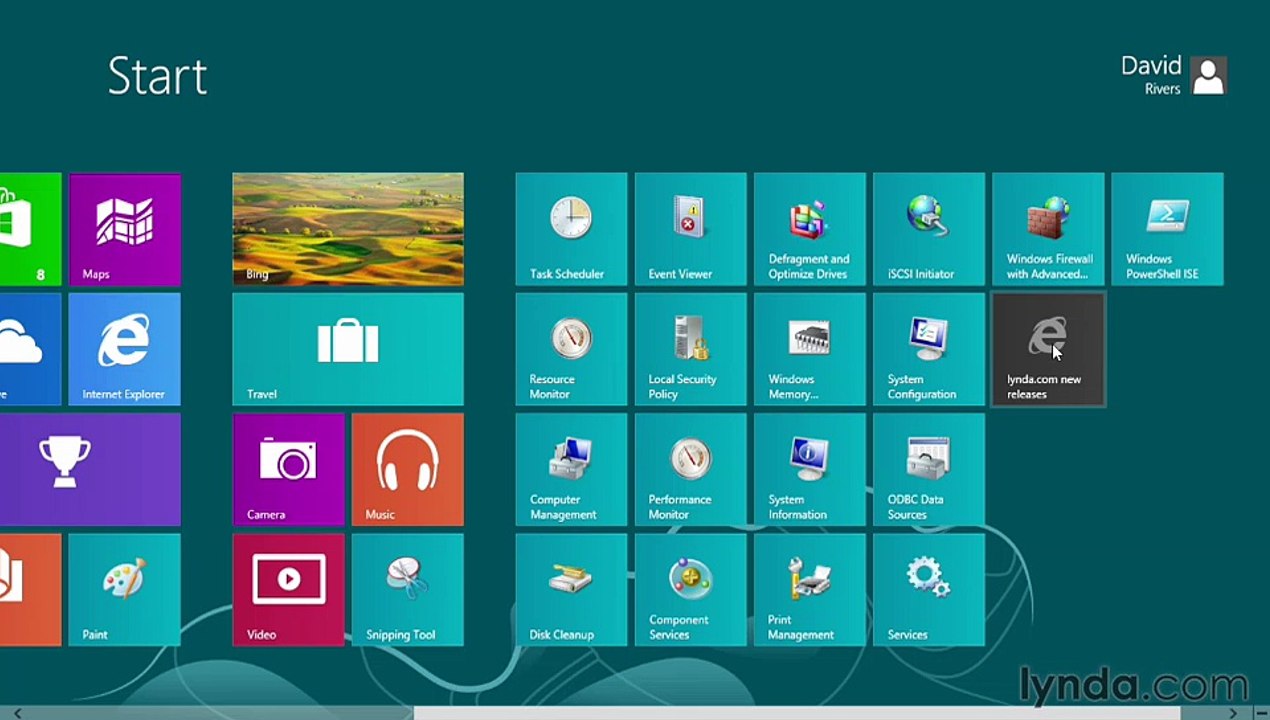Launch Event Viewer tile
Image resolution: width=1270 pixels, height=720 pixels.
pyautogui.click(x=690, y=229)
